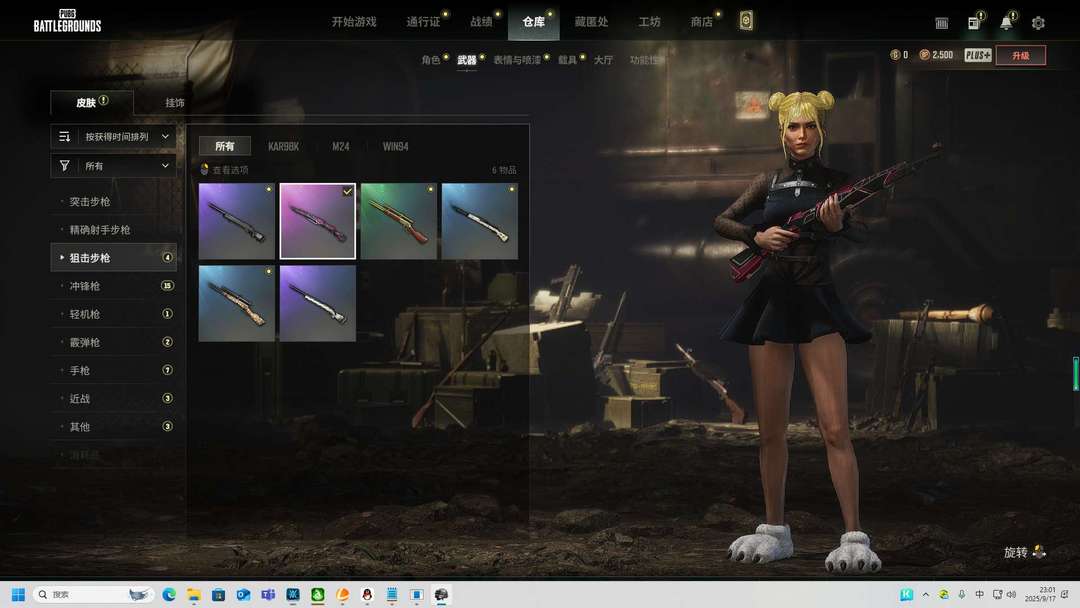Click the 查看选项 mouse hint icon
This screenshot has height=608, width=1080.
pyautogui.click(x=204, y=169)
